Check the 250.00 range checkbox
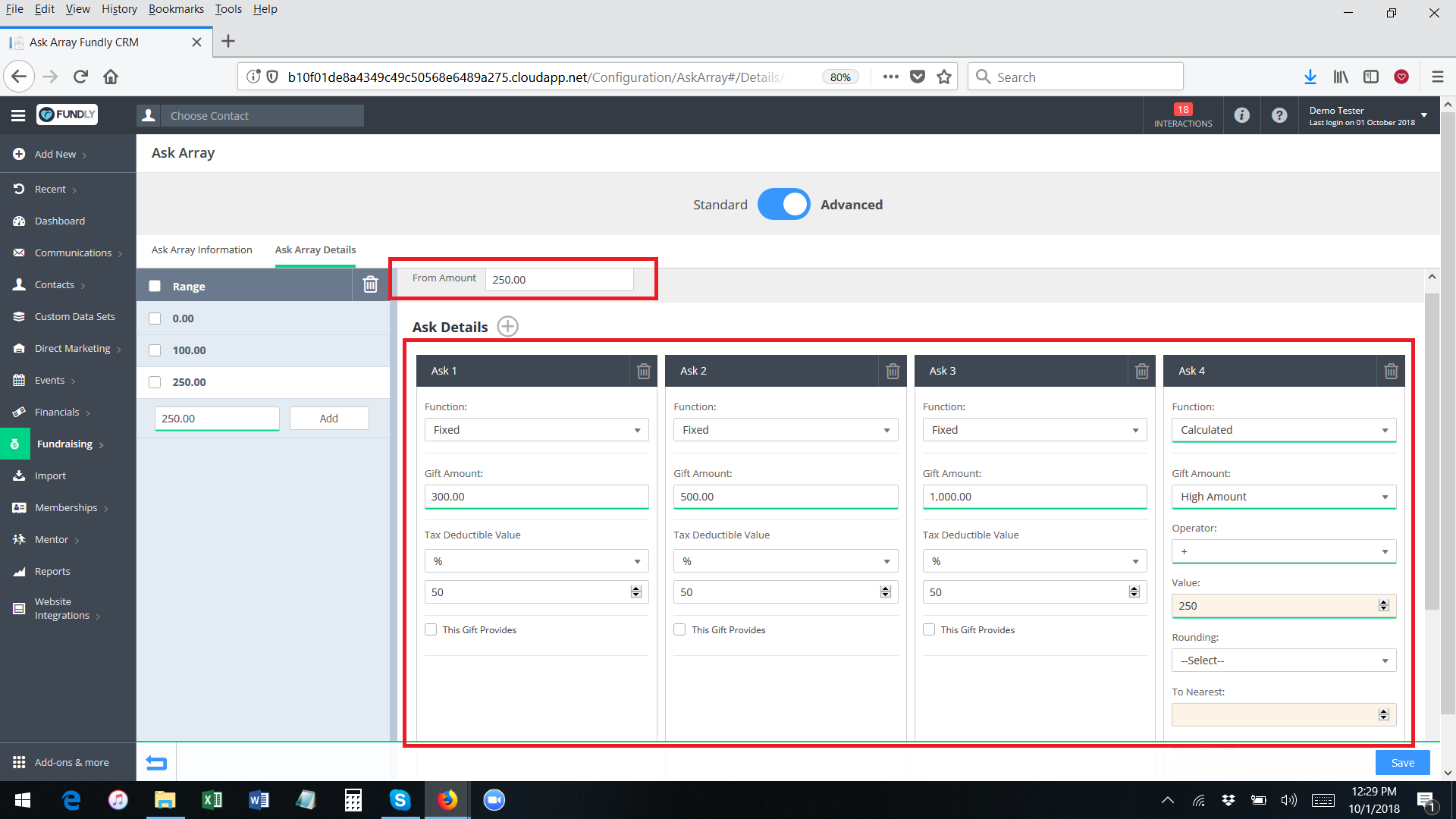This screenshot has width=1456, height=819. (155, 382)
